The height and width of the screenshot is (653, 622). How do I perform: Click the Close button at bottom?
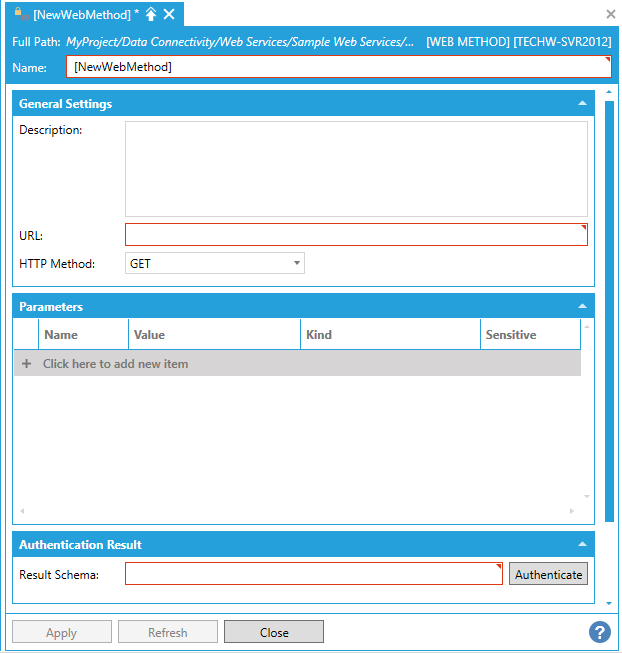pos(274,632)
